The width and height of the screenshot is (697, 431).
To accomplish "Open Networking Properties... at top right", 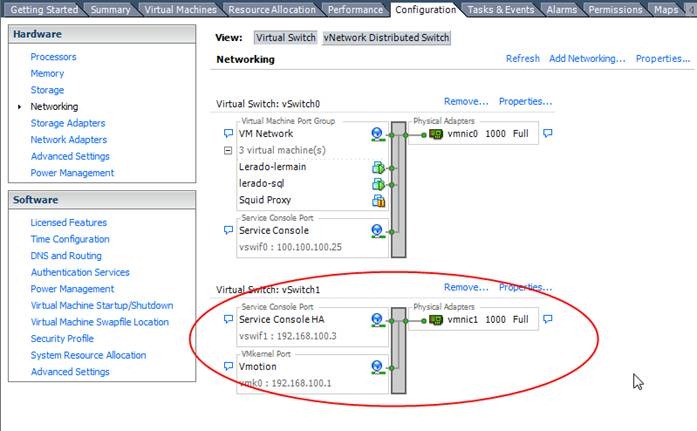I will coord(663,59).
